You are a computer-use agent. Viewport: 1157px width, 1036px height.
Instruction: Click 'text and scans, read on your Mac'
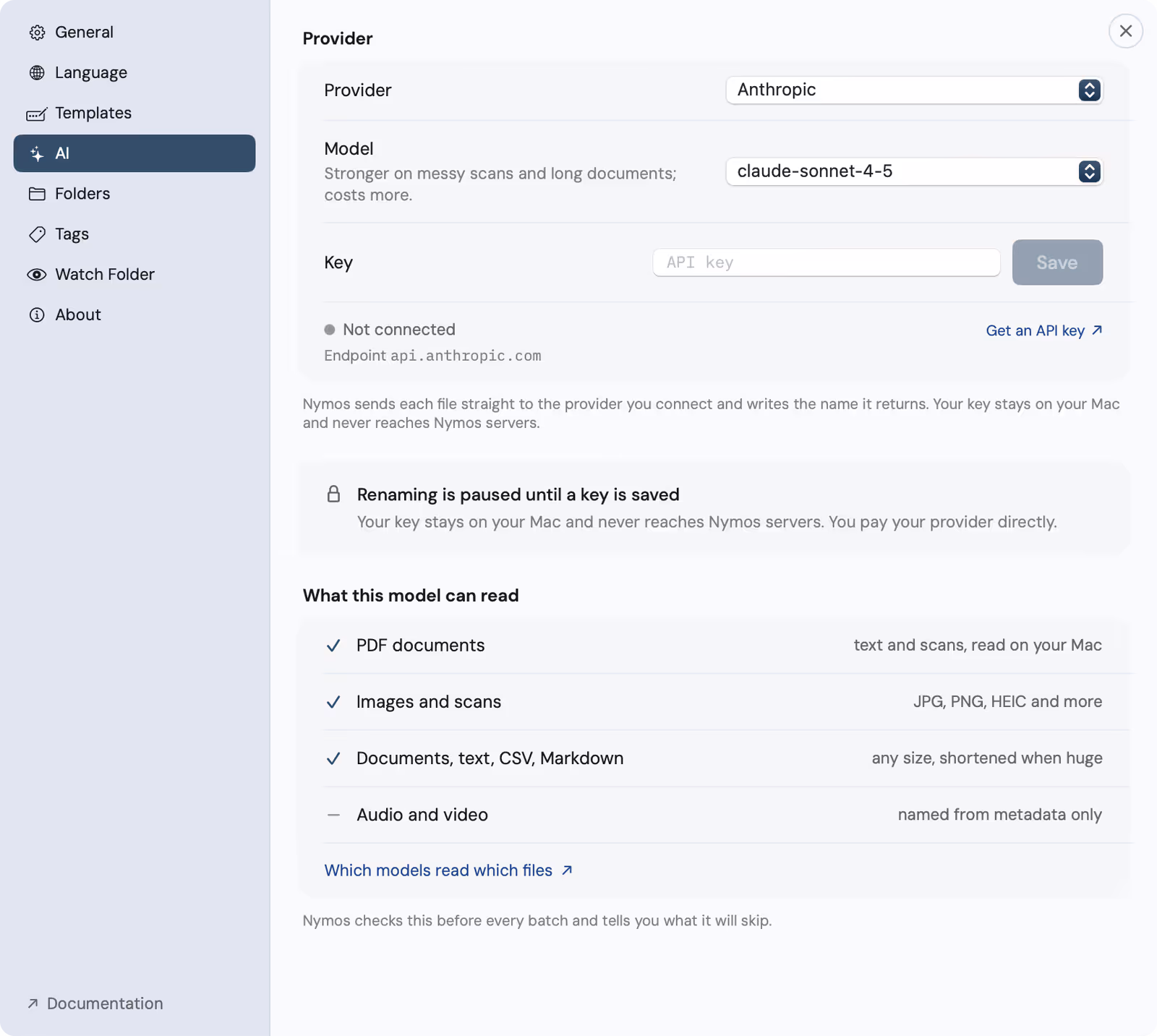click(x=978, y=646)
